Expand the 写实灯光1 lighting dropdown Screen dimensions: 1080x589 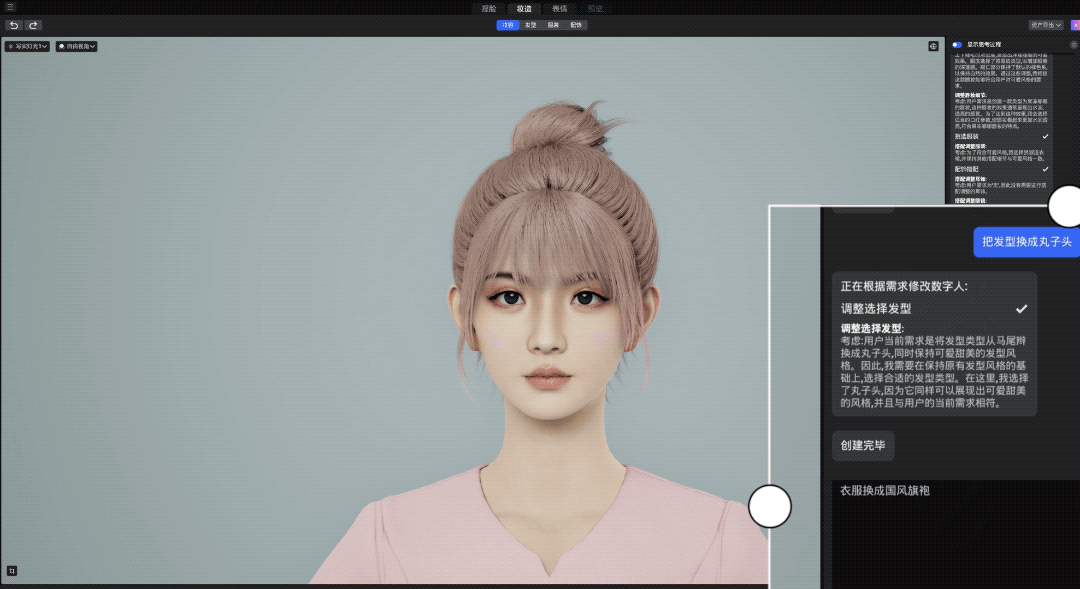click(x=43, y=45)
